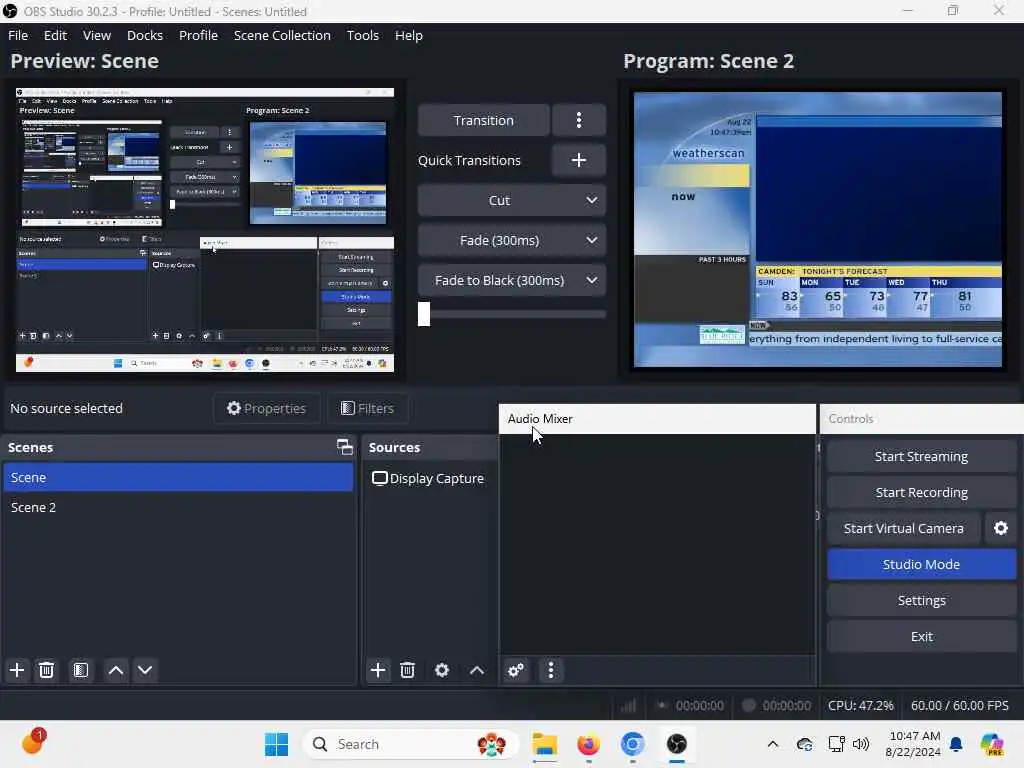The width and height of the screenshot is (1024, 768).
Task: Click Start Recording
Action: [921, 492]
